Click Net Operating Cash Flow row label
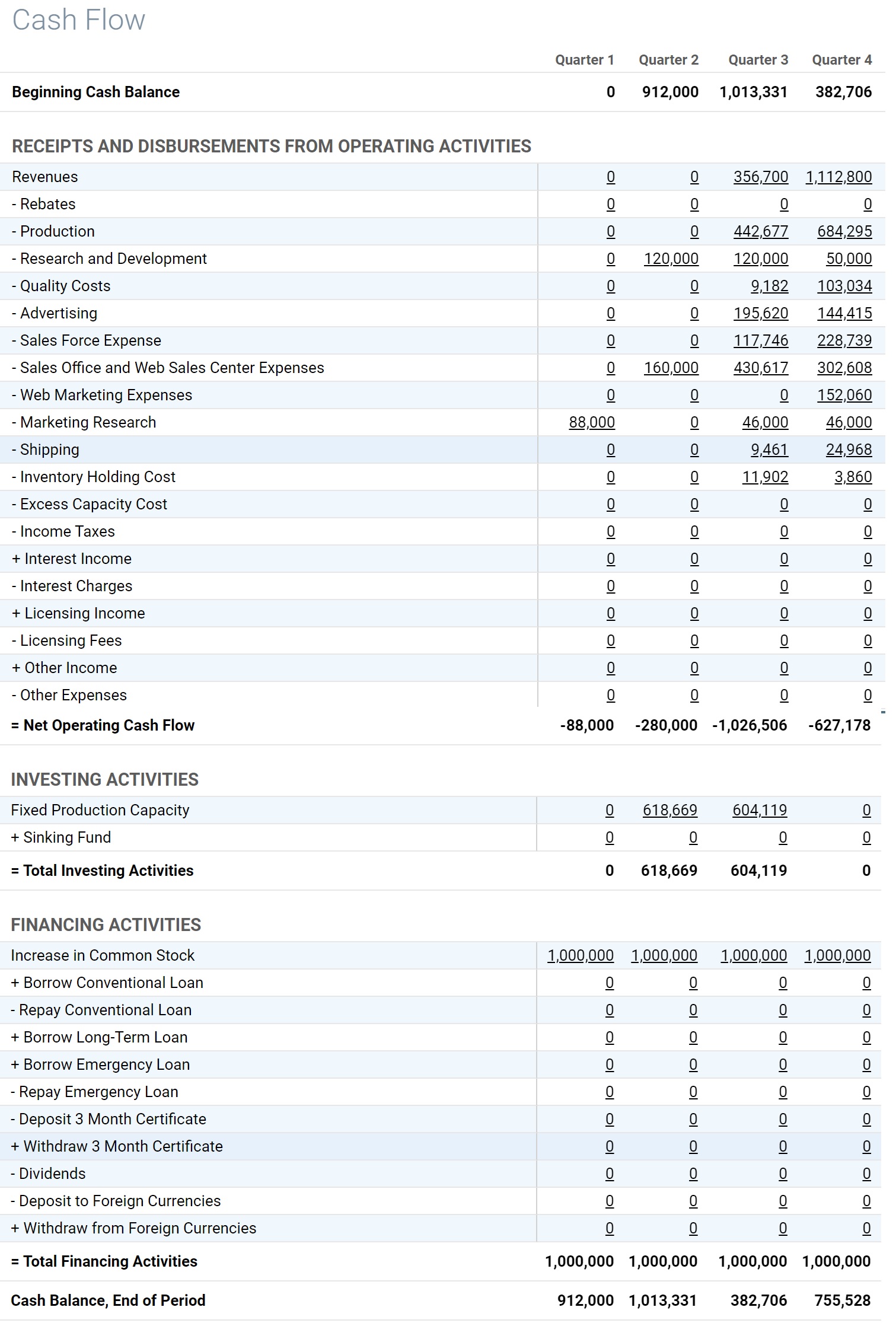896x1323 pixels. pos(103,725)
